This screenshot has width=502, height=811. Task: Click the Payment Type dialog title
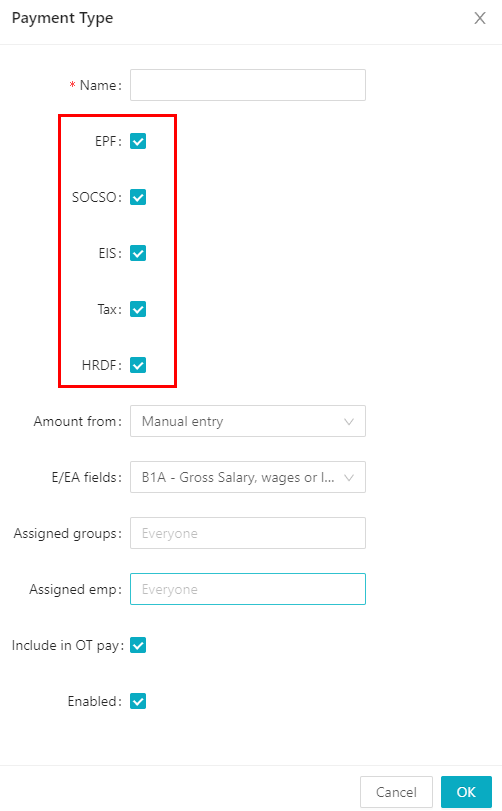pyautogui.click(x=62, y=18)
